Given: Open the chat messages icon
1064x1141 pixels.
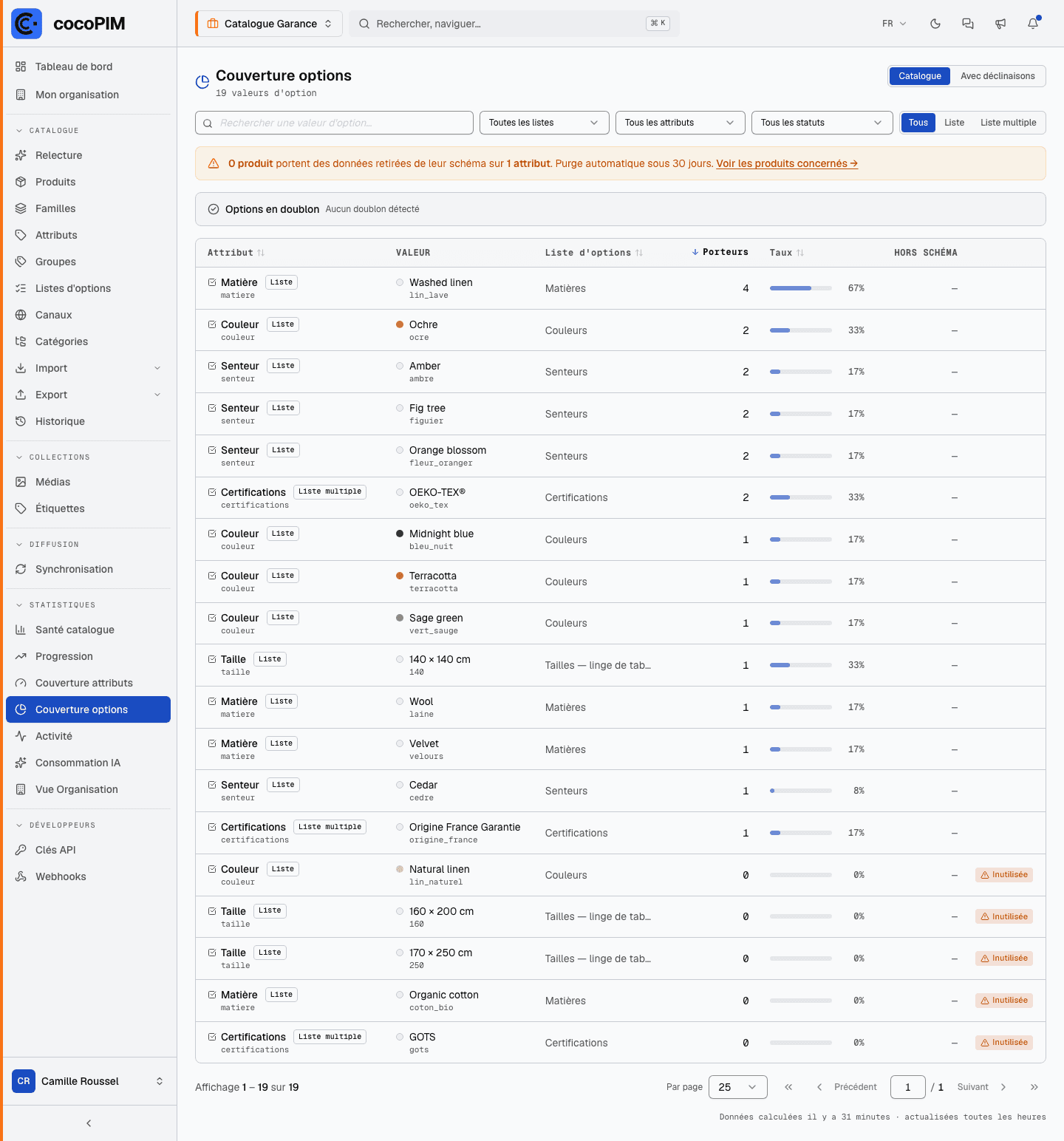Looking at the screenshot, I should [968, 24].
